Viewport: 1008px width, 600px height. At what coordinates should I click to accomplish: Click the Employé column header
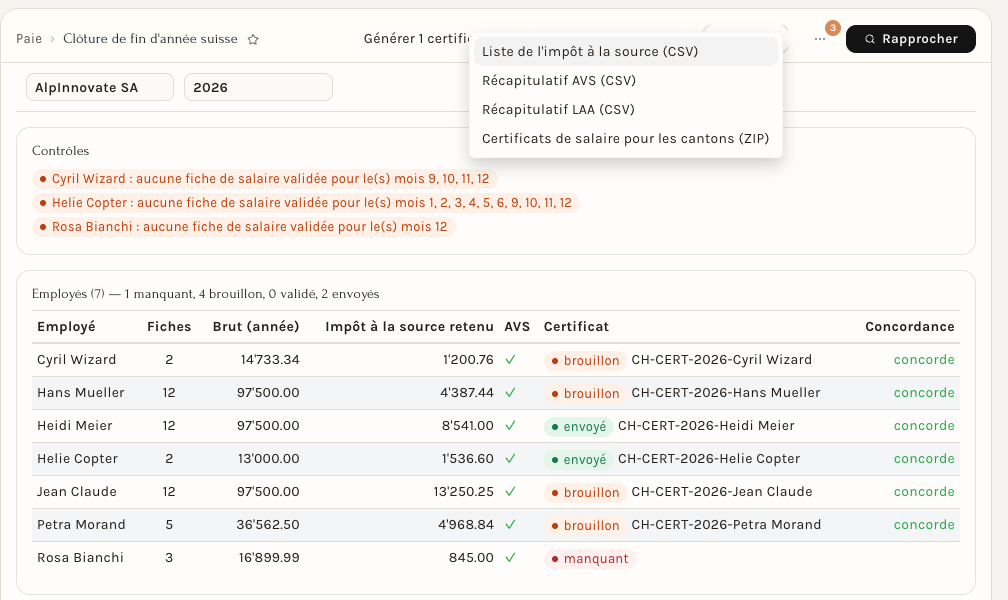pos(66,327)
